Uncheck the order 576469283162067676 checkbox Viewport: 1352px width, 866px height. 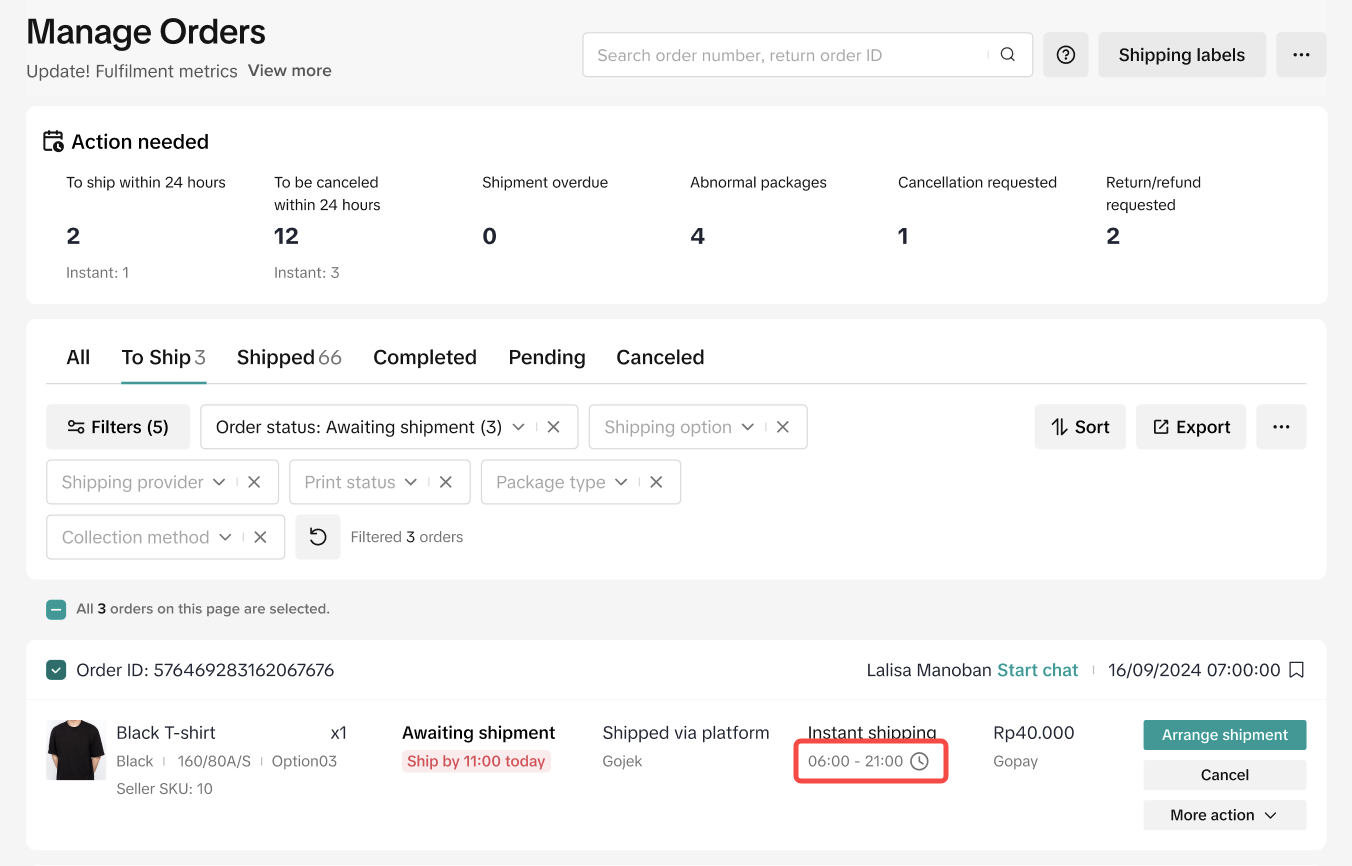tap(56, 670)
